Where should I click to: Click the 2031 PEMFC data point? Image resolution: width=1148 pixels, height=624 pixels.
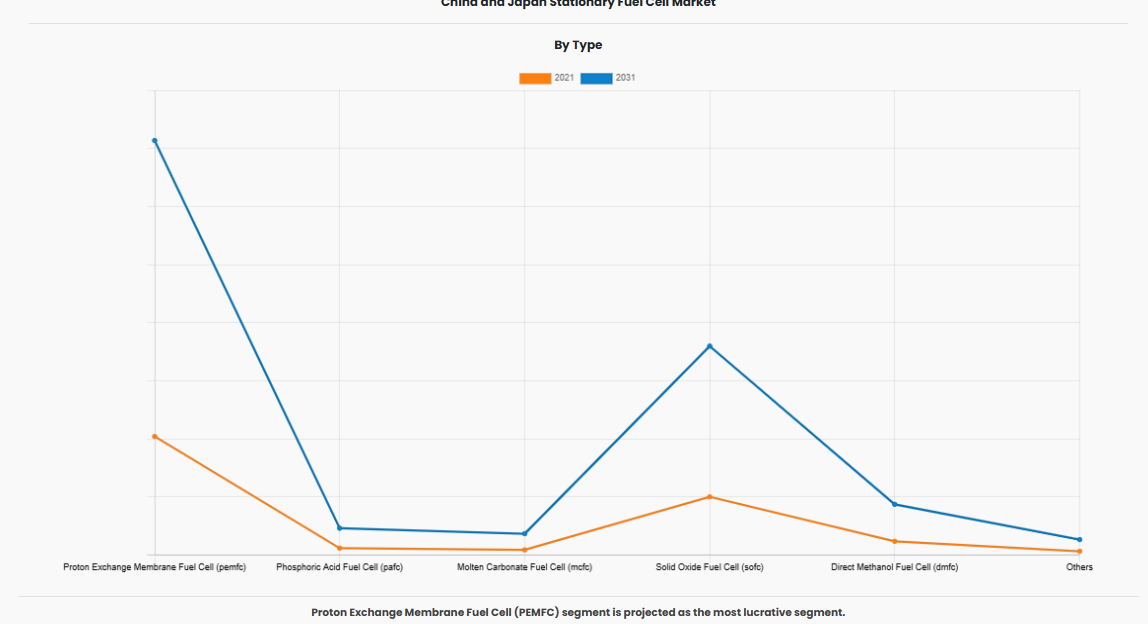pyautogui.click(x=155, y=141)
